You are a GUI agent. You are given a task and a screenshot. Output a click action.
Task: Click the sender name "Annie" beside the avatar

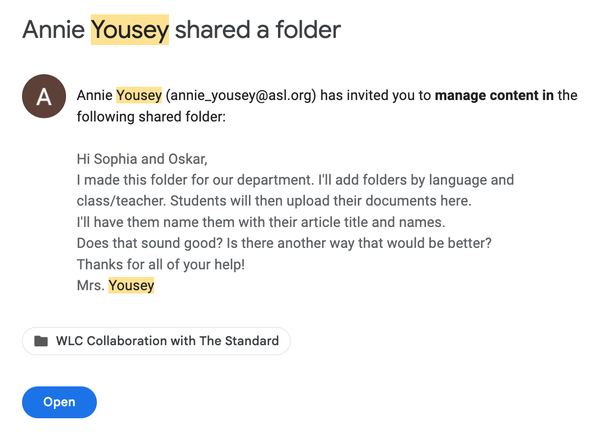click(94, 96)
